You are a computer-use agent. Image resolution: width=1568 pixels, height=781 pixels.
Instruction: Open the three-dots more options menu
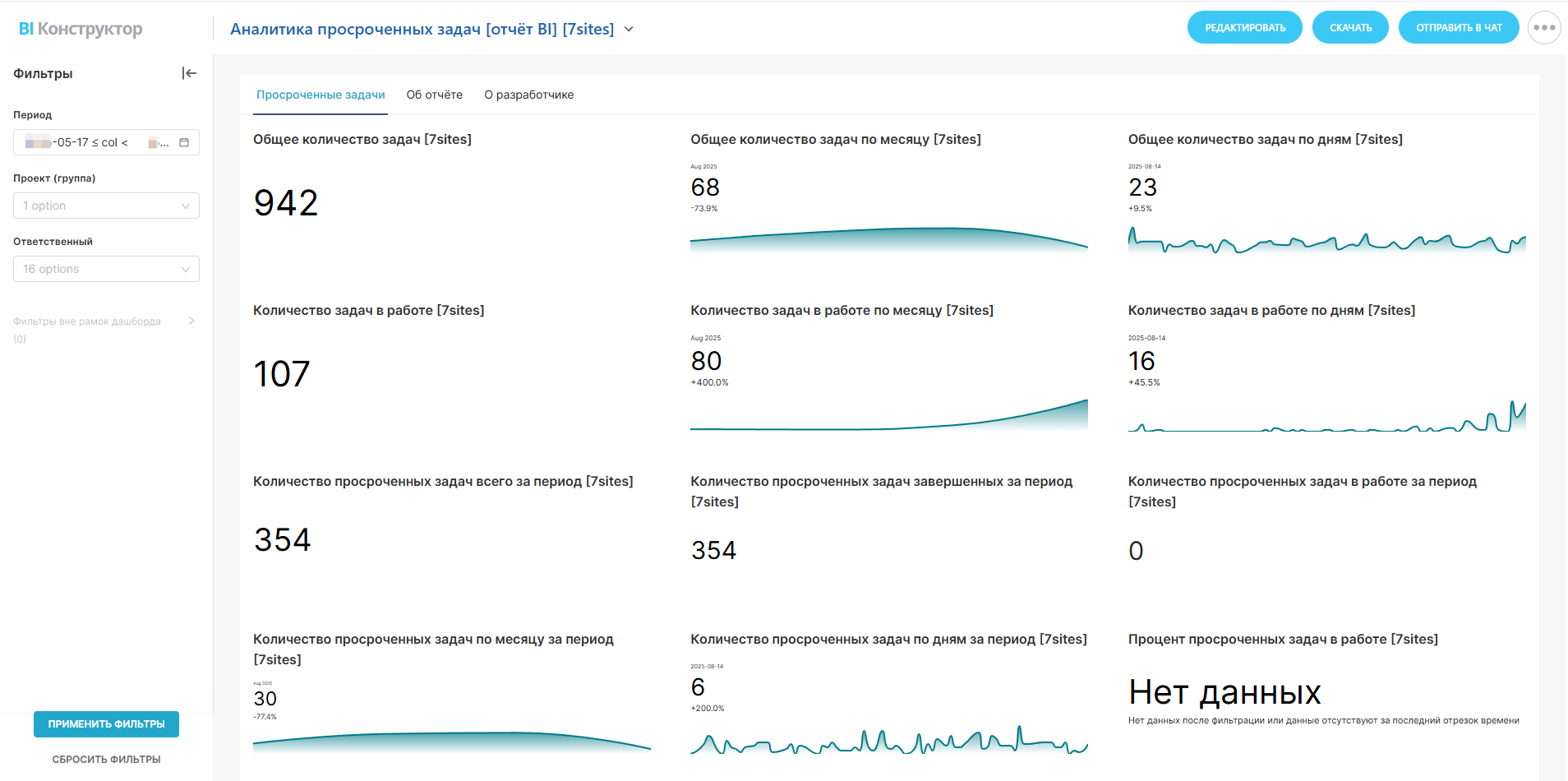(x=1543, y=28)
